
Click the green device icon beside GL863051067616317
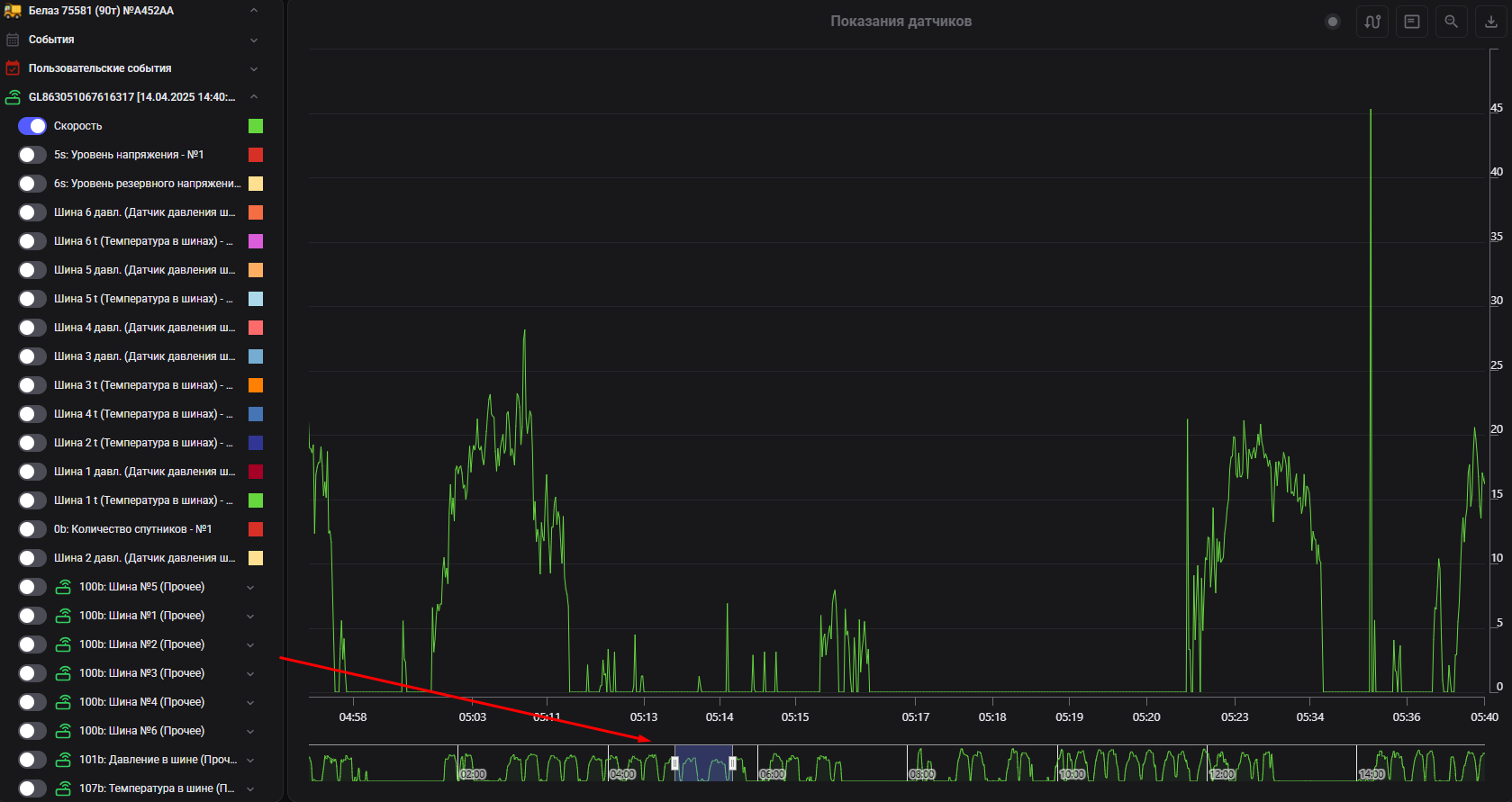[x=13, y=97]
